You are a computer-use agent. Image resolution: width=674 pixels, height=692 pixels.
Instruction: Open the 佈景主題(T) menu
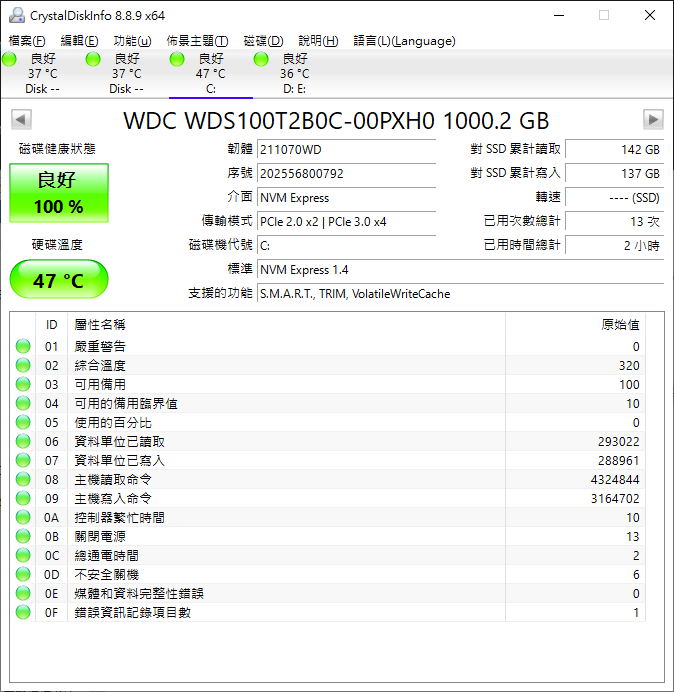point(197,41)
